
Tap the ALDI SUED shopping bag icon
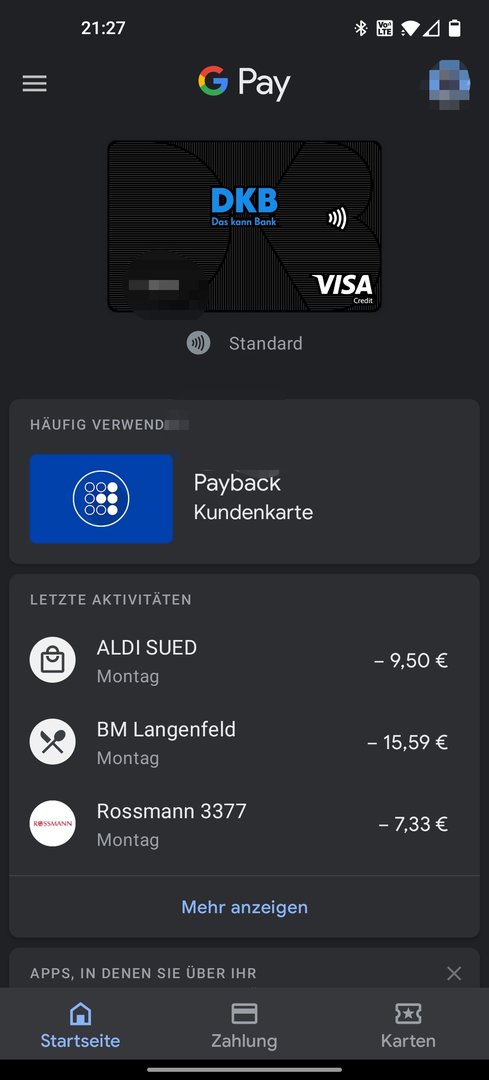pos(52,661)
